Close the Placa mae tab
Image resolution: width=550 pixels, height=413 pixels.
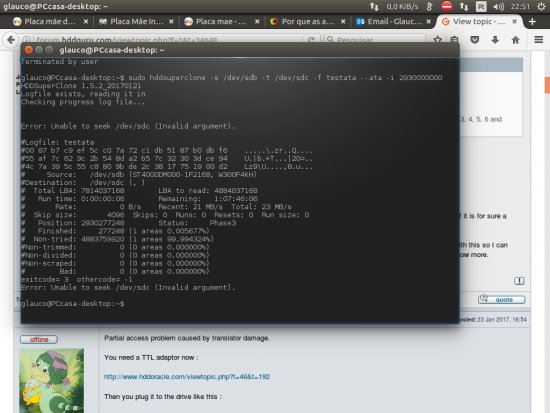[257, 21]
